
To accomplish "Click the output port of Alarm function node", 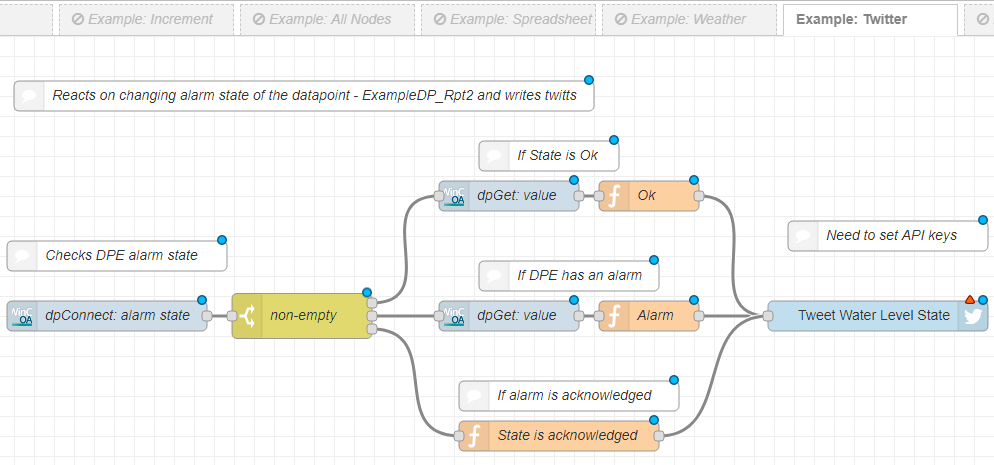I will (698, 316).
